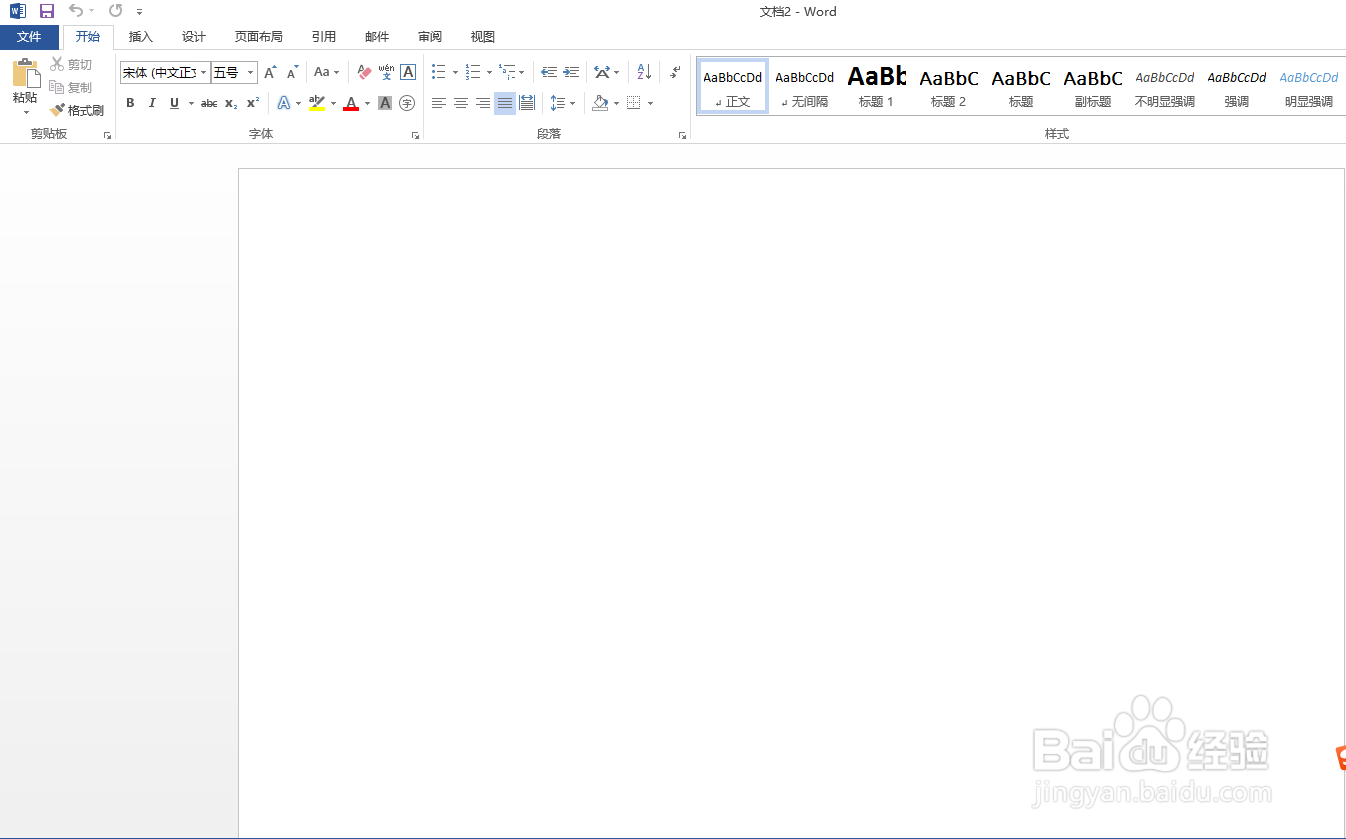Screen dimensions: 1346x839
Task: Apply the yellow text highlight color
Action: click(317, 103)
